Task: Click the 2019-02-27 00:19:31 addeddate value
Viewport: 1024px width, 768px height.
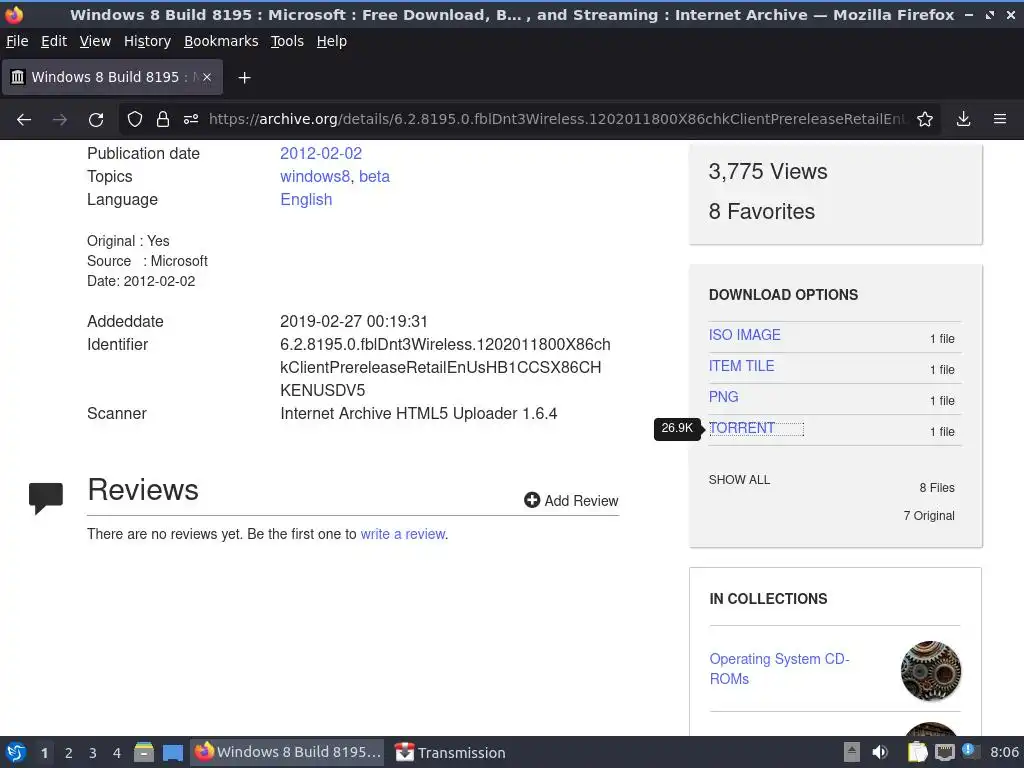Action: point(354,321)
